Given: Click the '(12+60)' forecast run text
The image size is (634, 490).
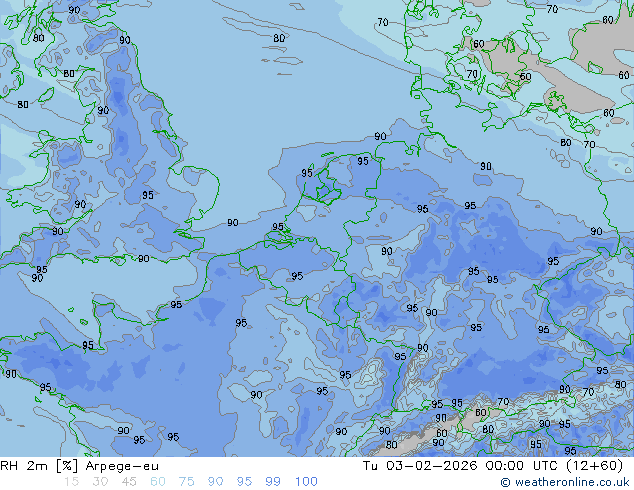Looking at the screenshot, I should 595,466.
